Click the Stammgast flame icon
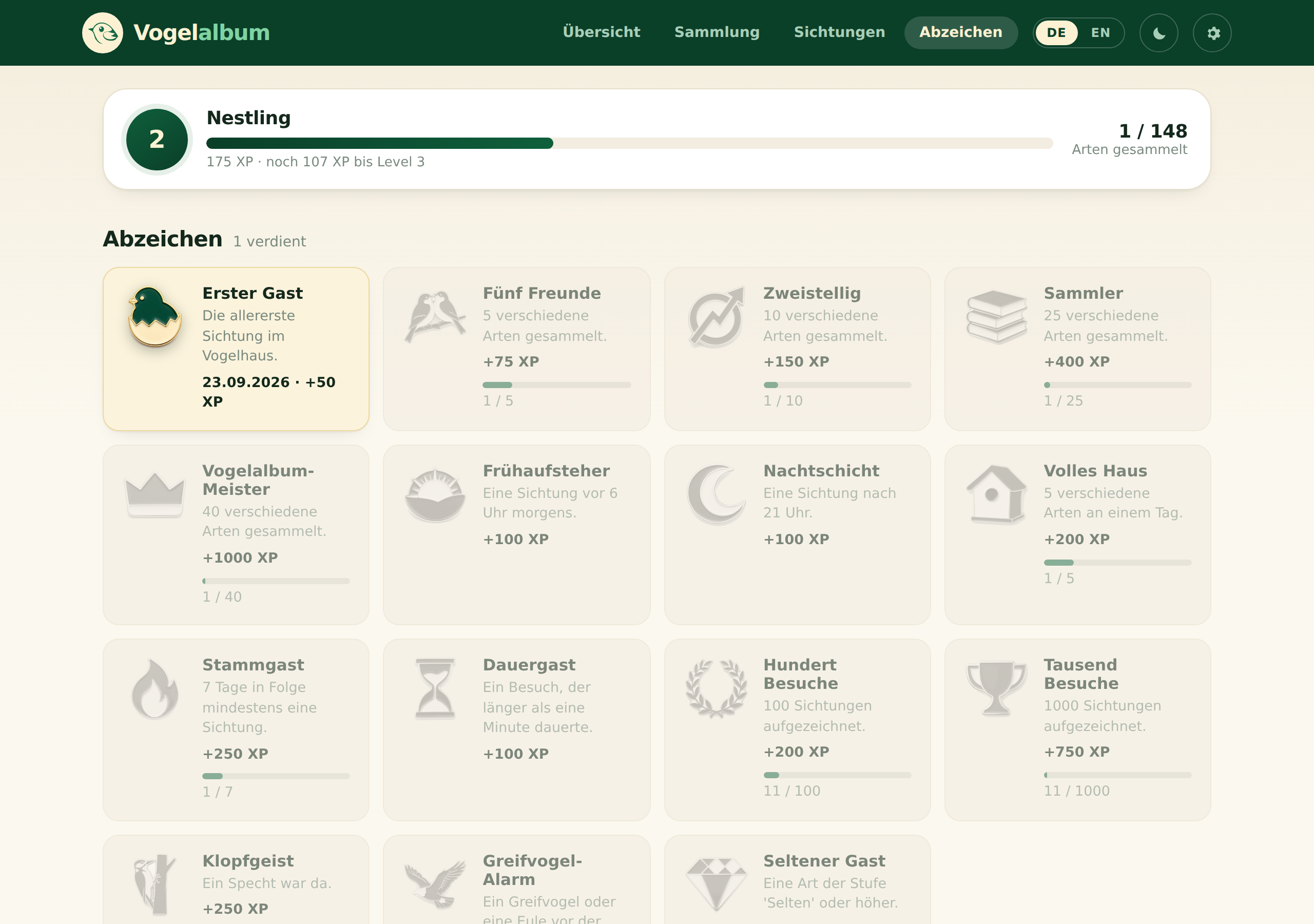Image resolution: width=1314 pixels, height=924 pixels. click(154, 689)
